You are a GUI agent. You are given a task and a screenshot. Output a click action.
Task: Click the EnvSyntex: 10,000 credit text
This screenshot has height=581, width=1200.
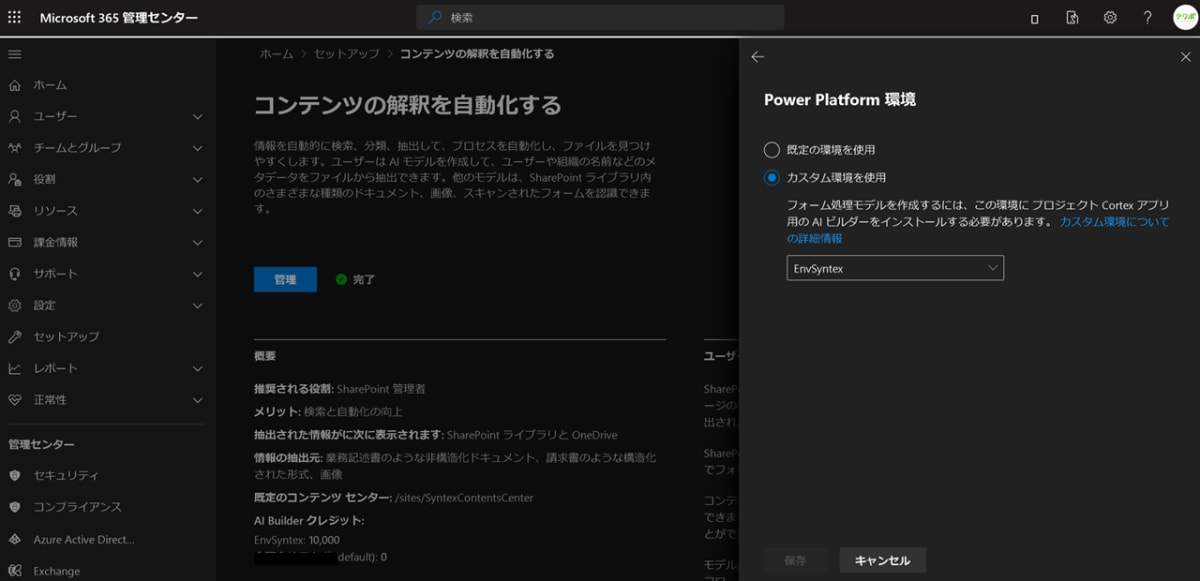297,540
